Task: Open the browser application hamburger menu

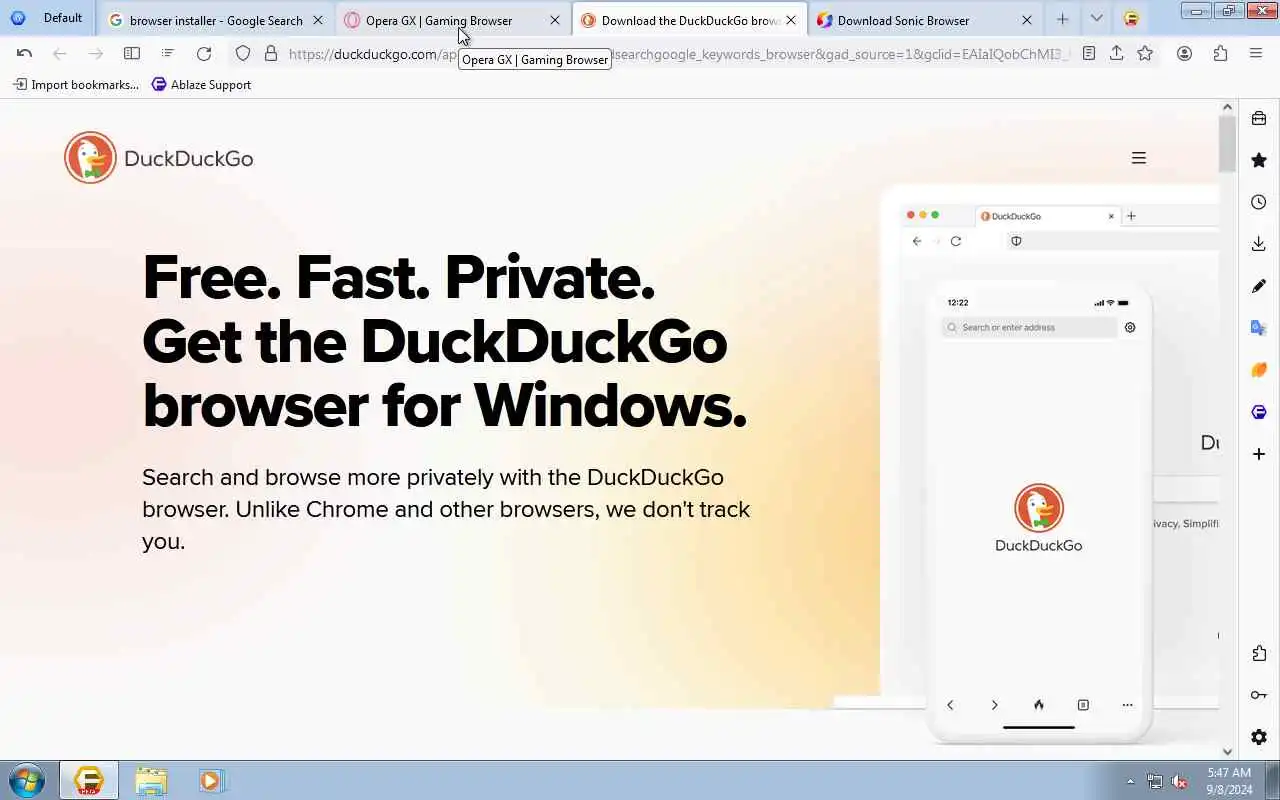Action: [1256, 54]
